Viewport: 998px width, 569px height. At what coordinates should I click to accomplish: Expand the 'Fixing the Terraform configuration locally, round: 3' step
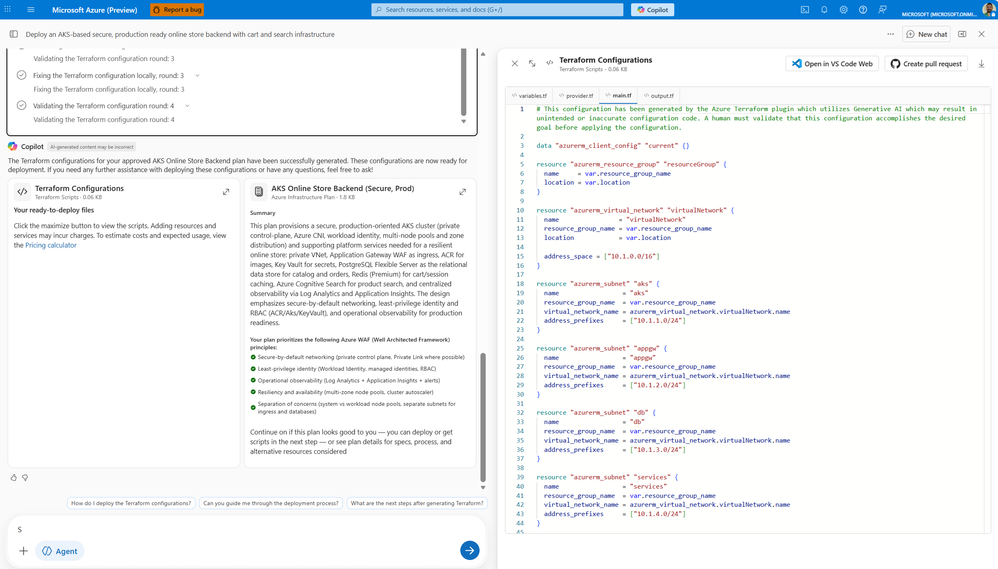pyautogui.click(x=197, y=76)
